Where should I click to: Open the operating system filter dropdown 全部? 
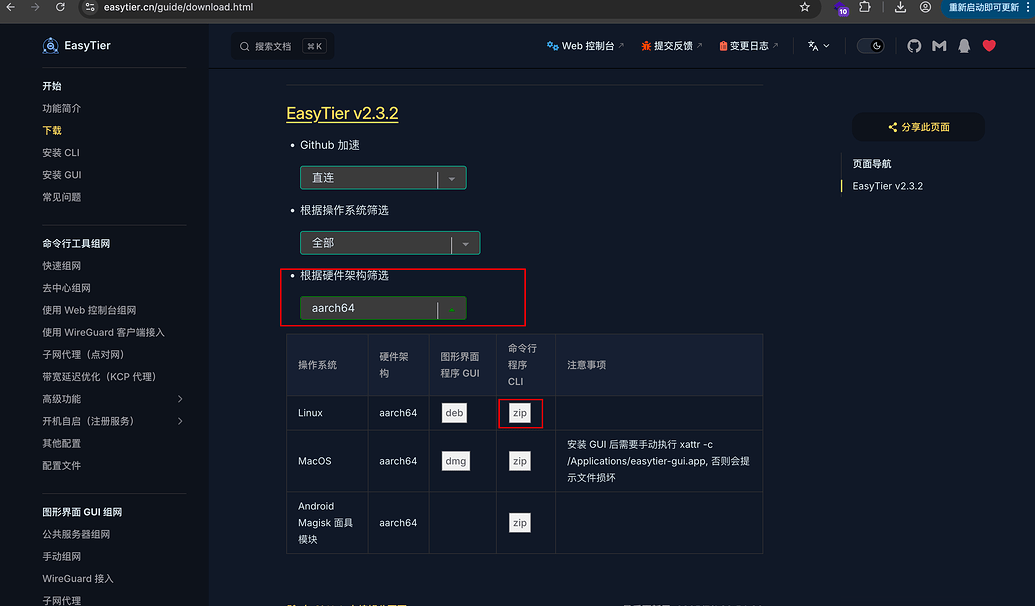(x=389, y=243)
